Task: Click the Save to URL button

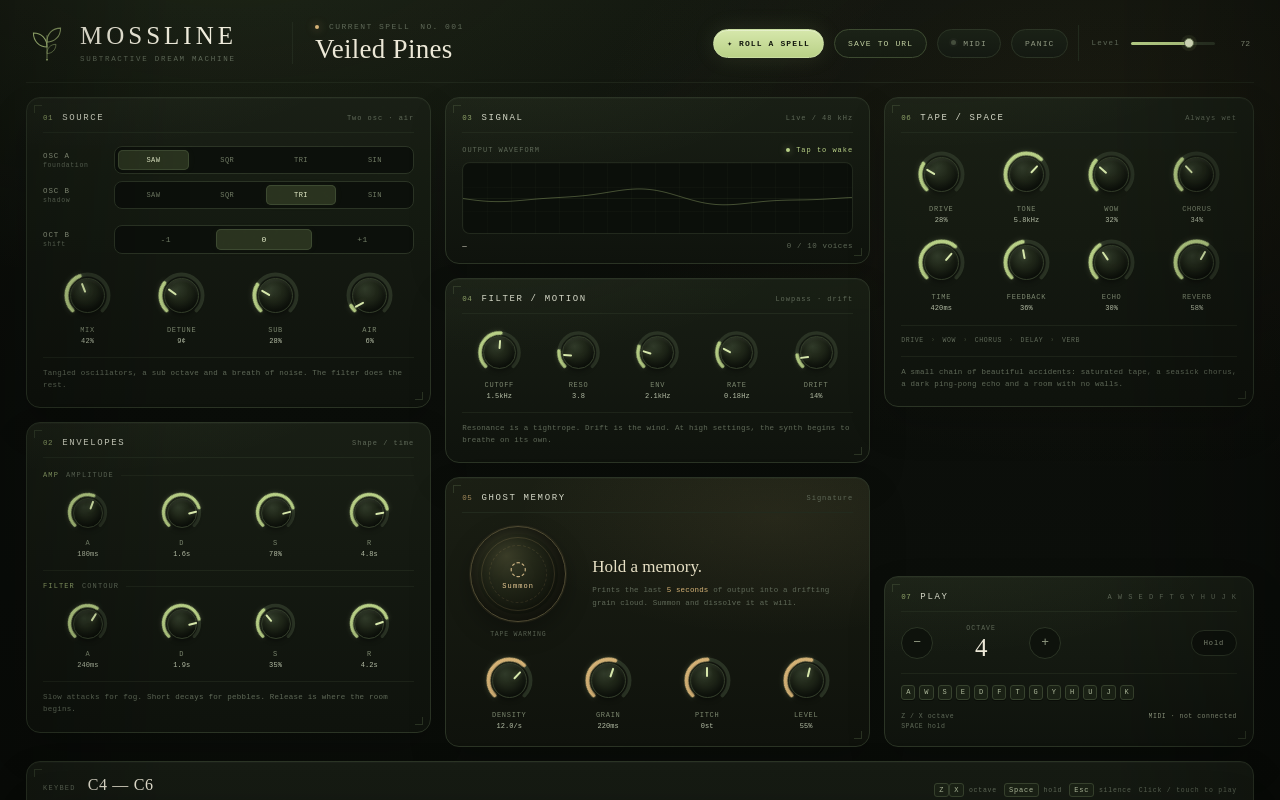Action: pyautogui.click(x=880, y=43)
